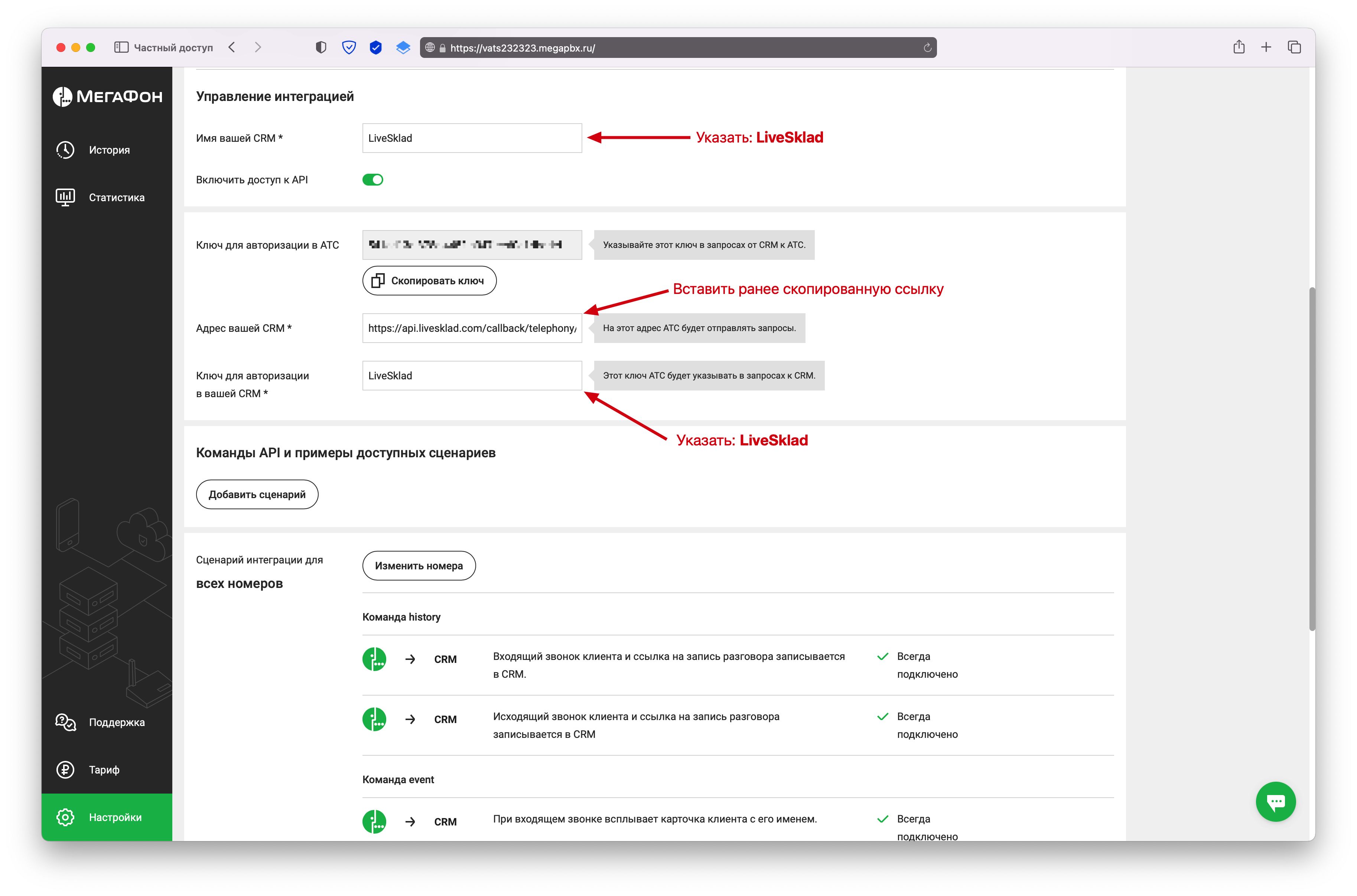Reload the page with the refresh icon
The image size is (1357, 896).
click(927, 48)
